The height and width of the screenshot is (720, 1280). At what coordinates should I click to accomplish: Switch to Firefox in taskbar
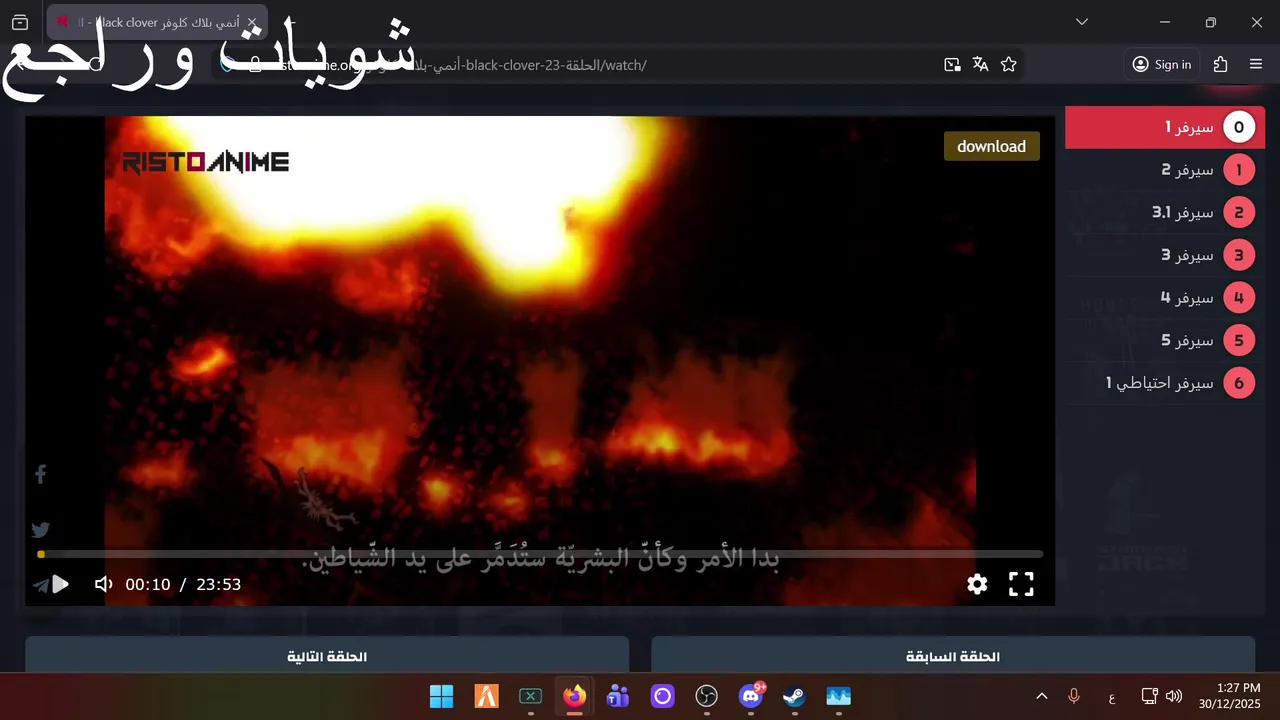(574, 696)
